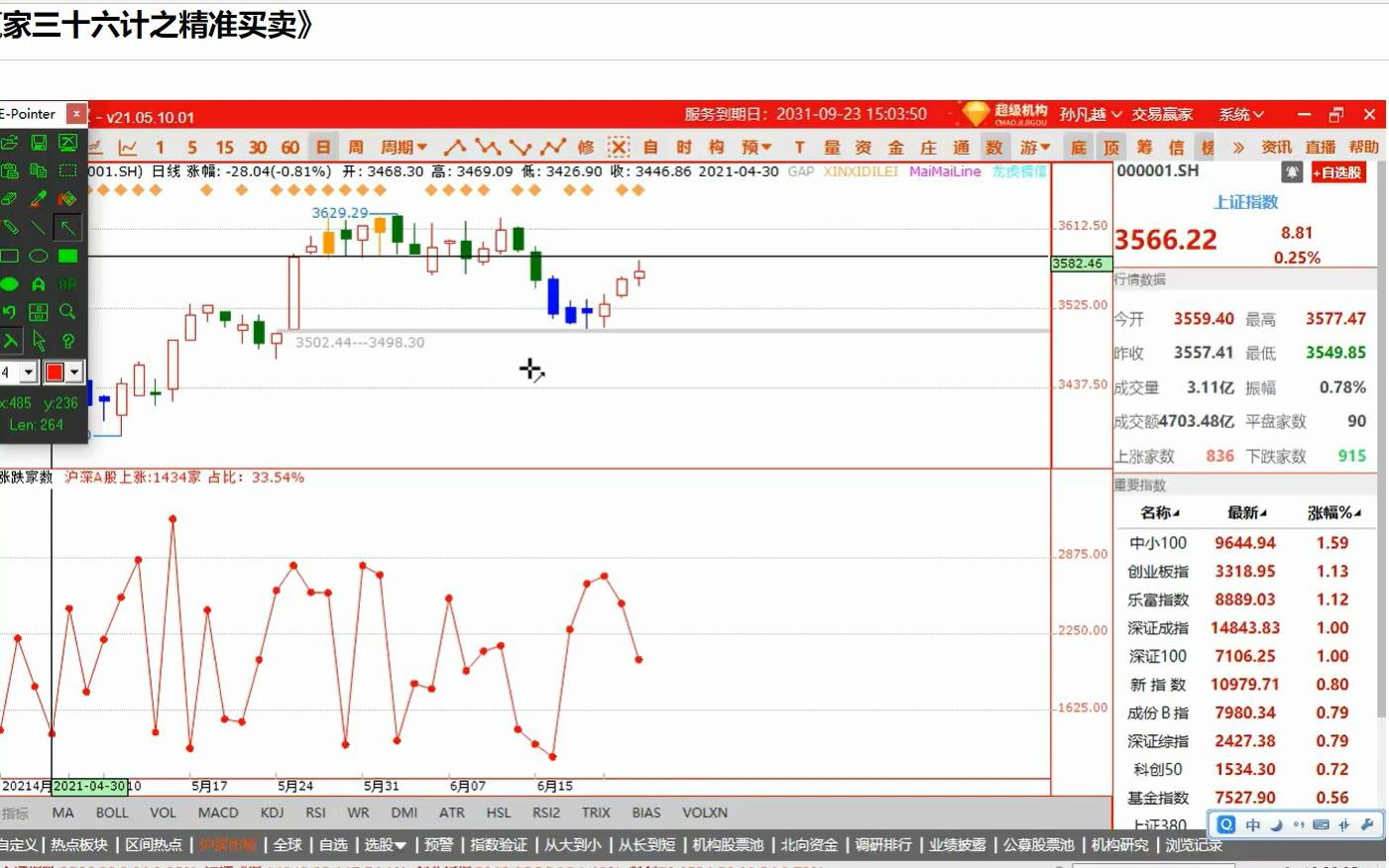
Task: Switch to the 60 minute period
Action: 290,148
